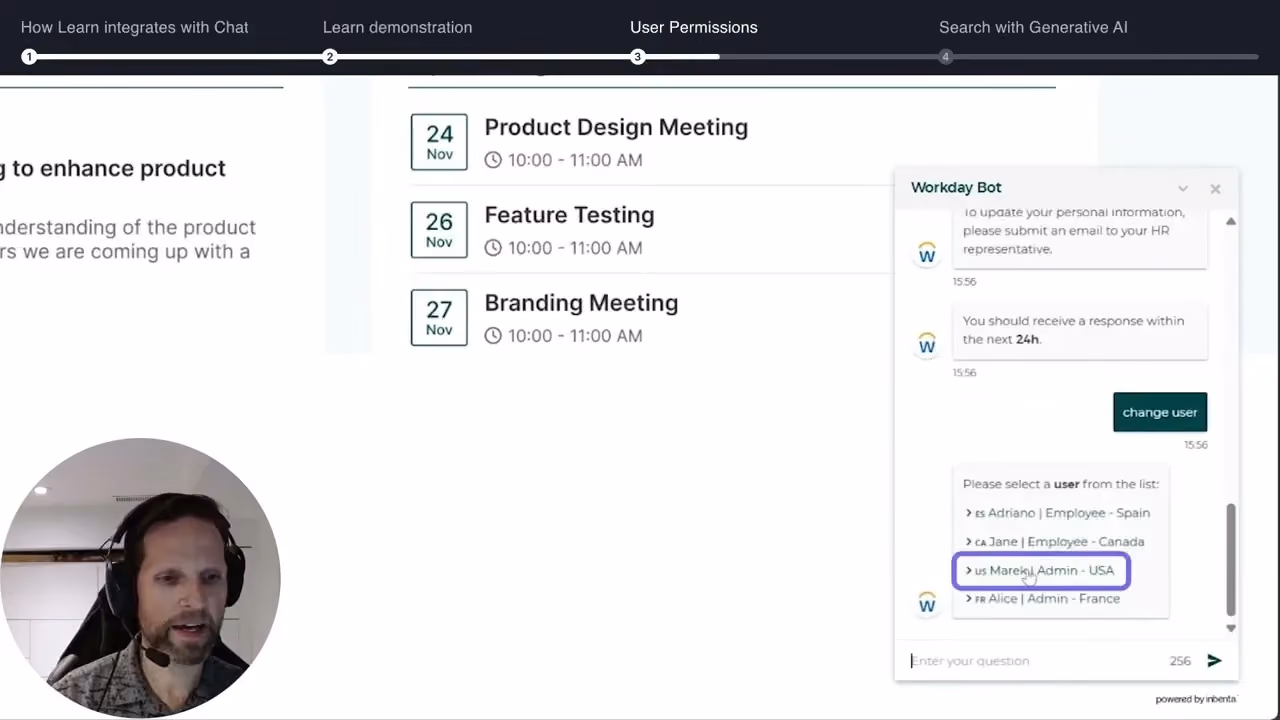This screenshot has width=1280, height=720.
Task: Click the 24 Nov calendar date badge
Action: click(x=439, y=142)
